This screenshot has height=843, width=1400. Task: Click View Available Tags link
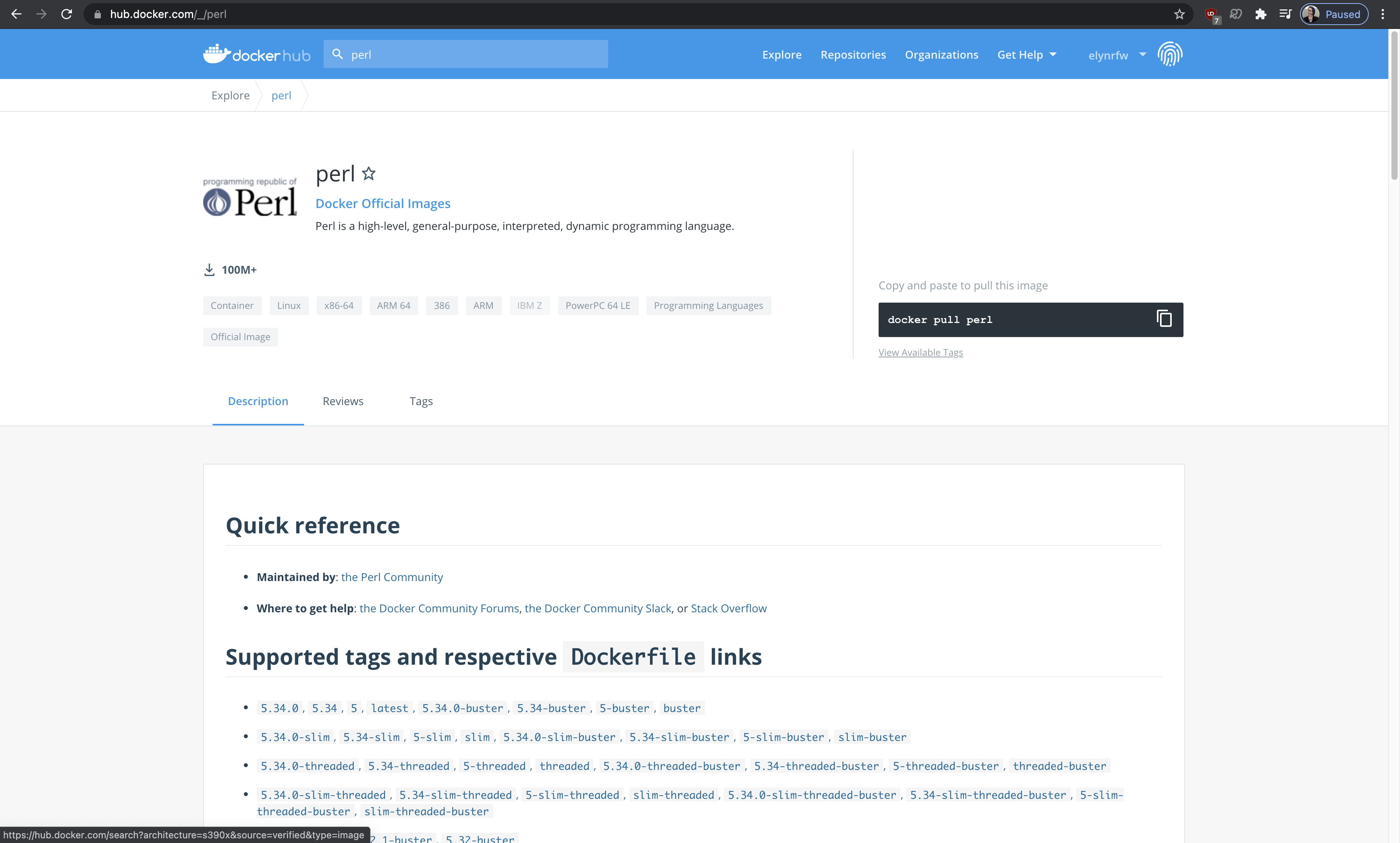click(x=920, y=352)
